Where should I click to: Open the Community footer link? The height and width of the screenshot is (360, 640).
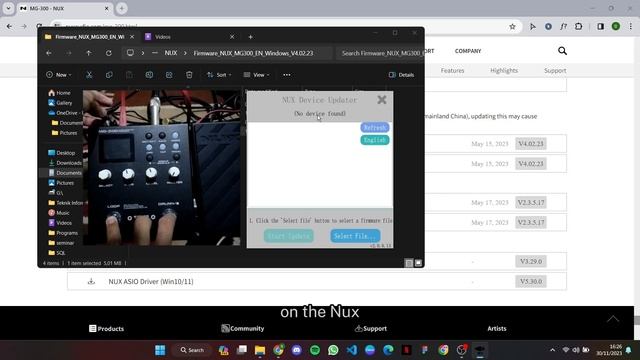pos(242,328)
